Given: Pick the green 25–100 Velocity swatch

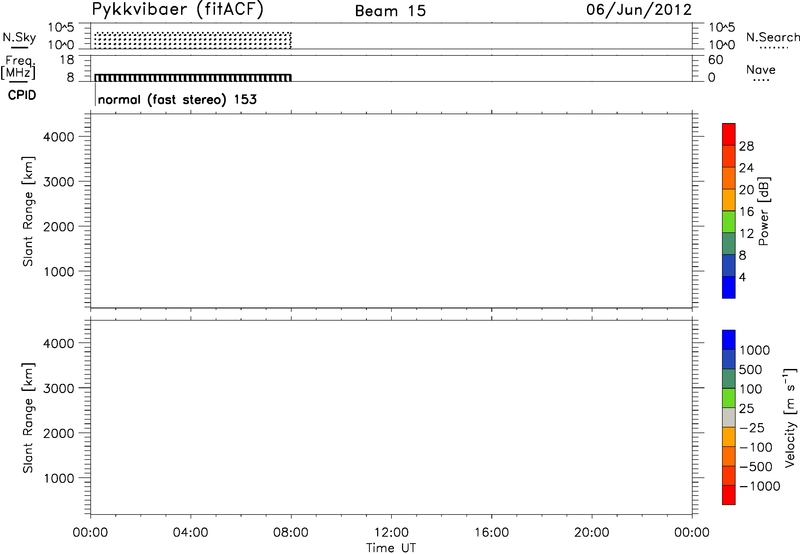Looking at the screenshot, I should (x=729, y=398).
